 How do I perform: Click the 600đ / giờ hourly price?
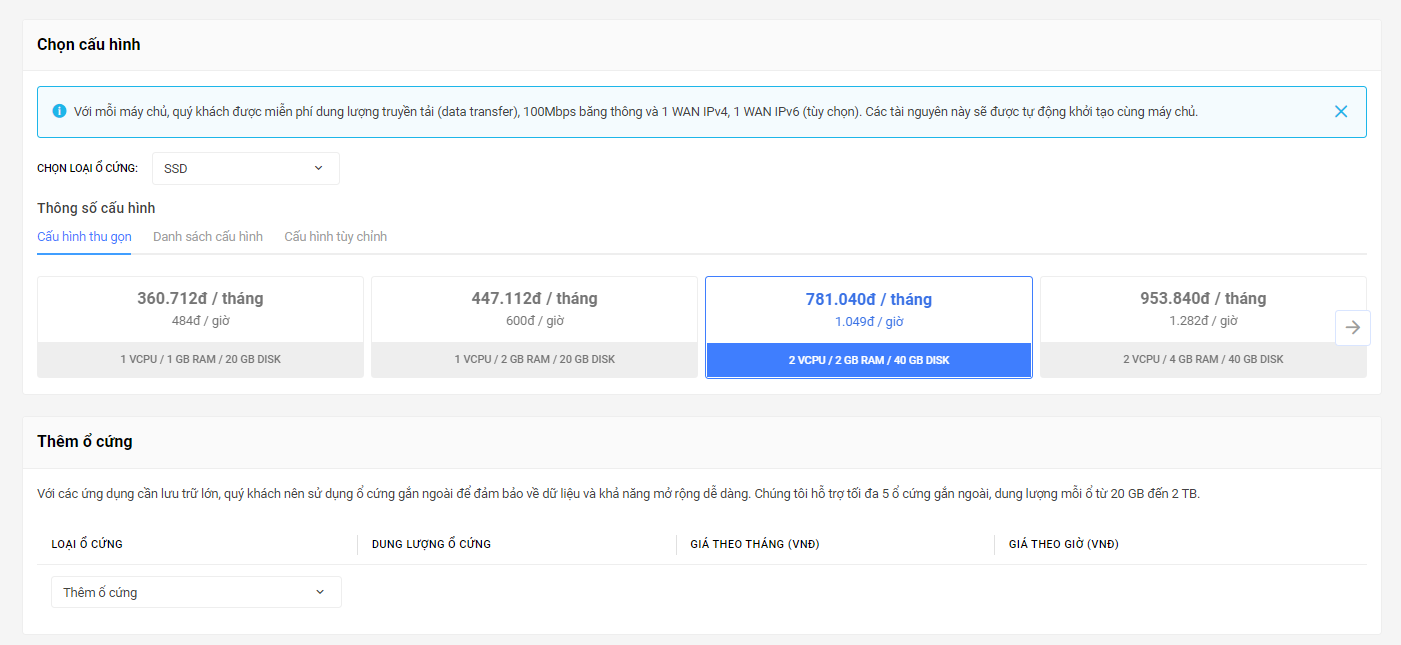534,321
